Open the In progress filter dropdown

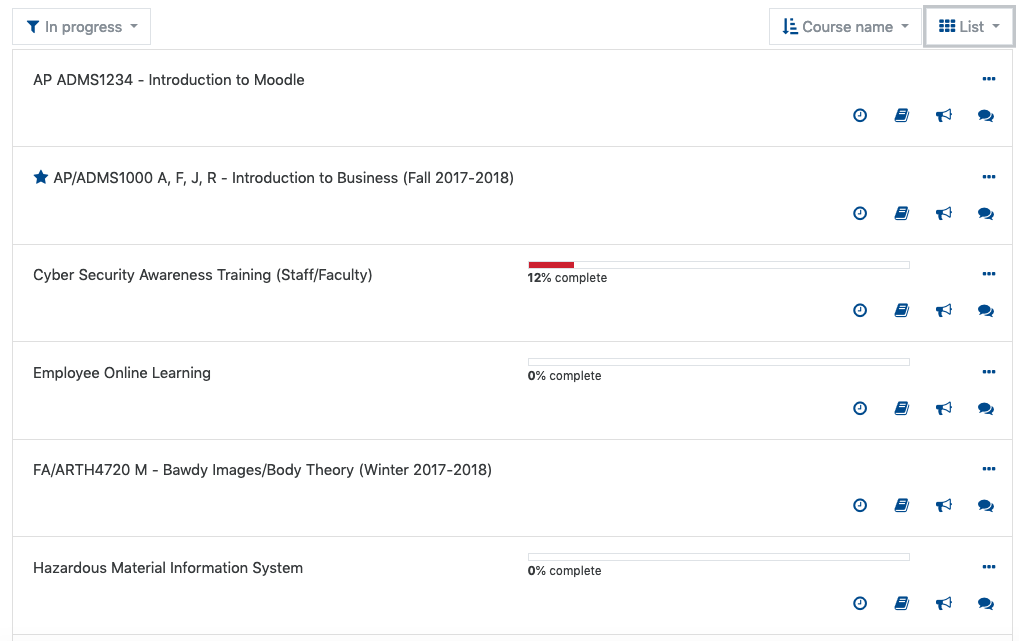pos(81,27)
